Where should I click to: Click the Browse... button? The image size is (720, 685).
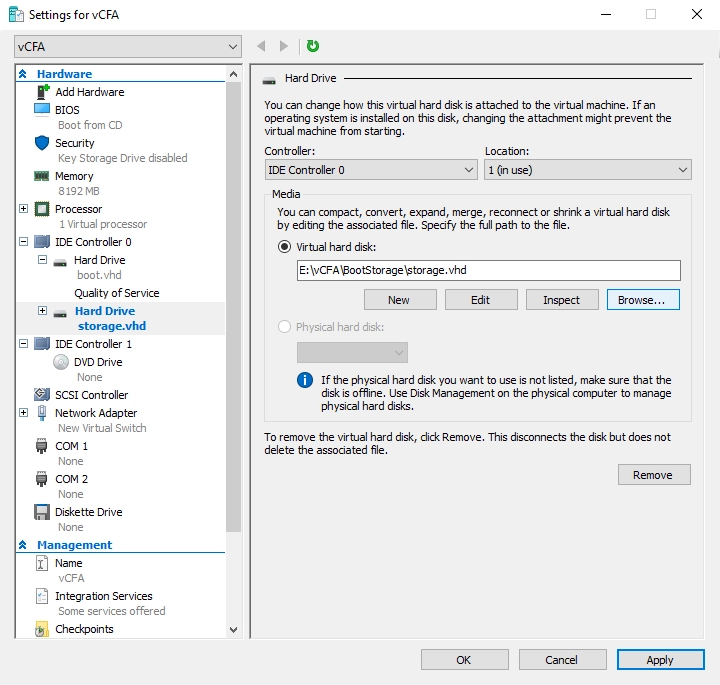coord(643,300)
